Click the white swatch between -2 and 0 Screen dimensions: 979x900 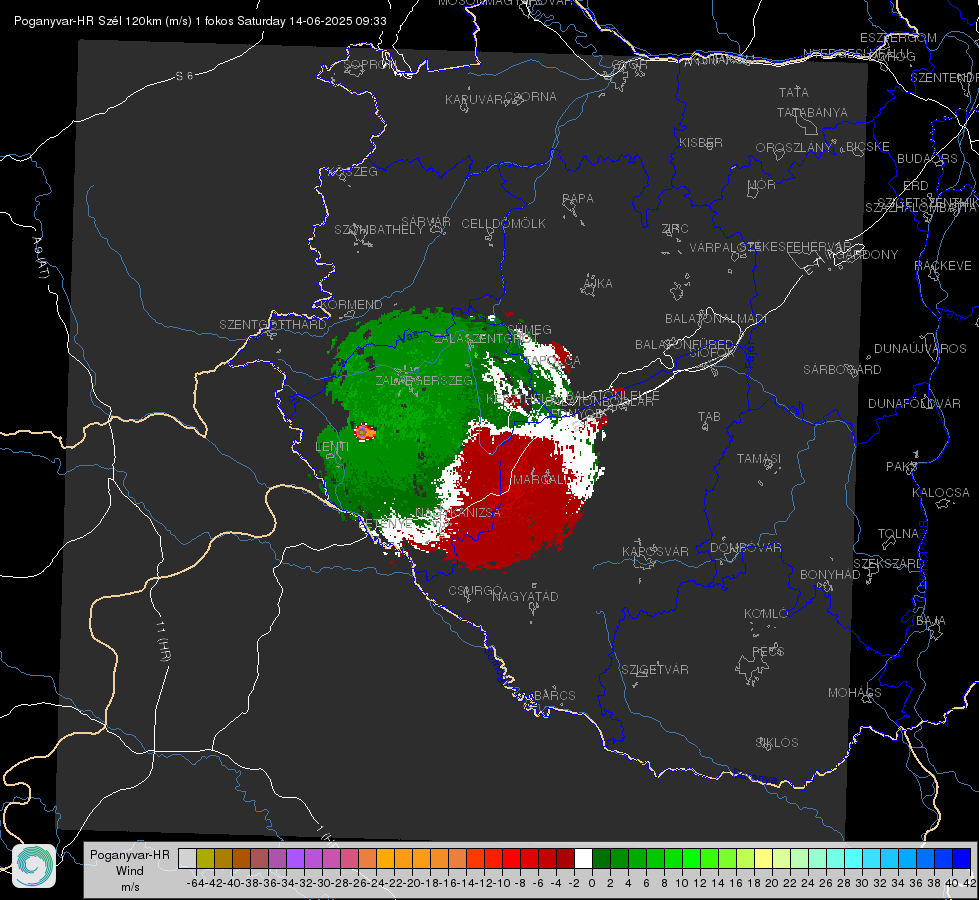tap(583, 858)
